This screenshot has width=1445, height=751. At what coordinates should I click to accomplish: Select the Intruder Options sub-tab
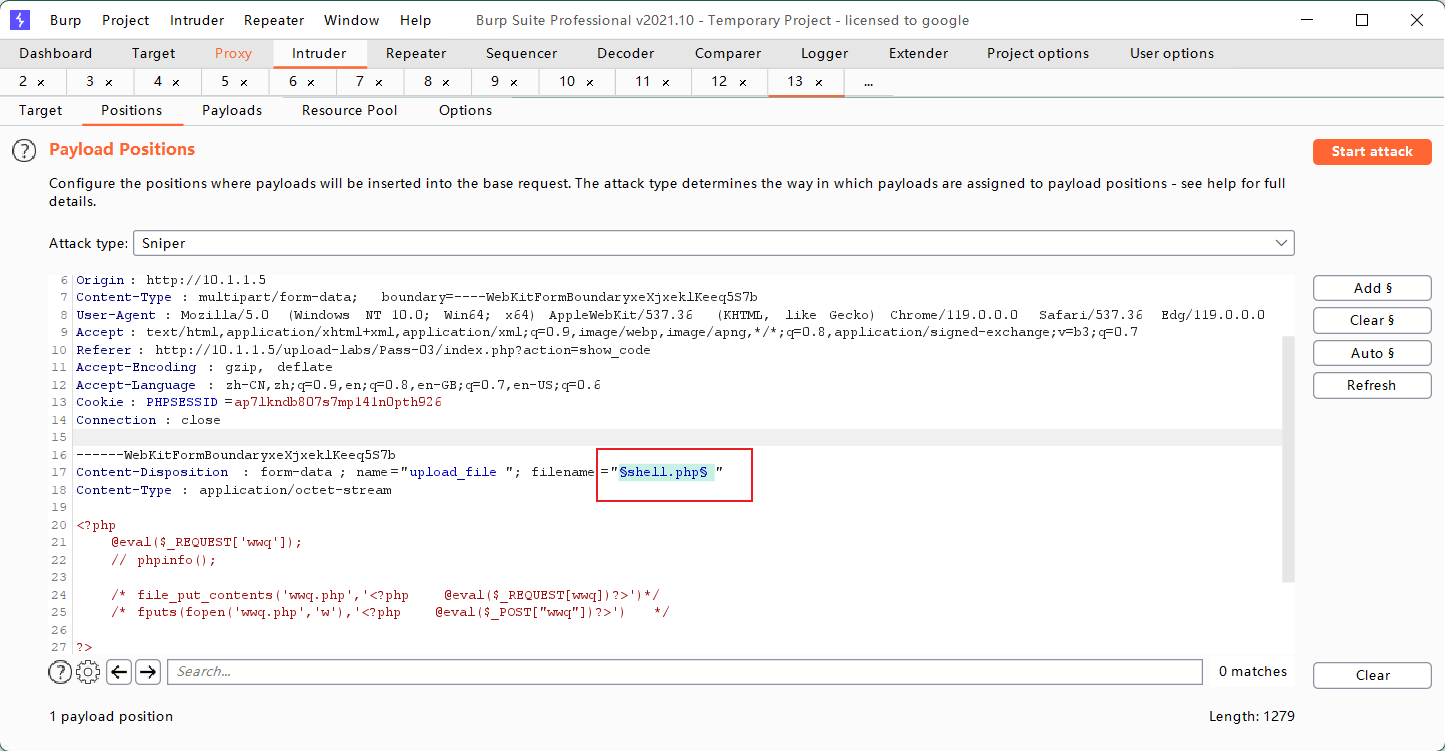click(465, 111)
